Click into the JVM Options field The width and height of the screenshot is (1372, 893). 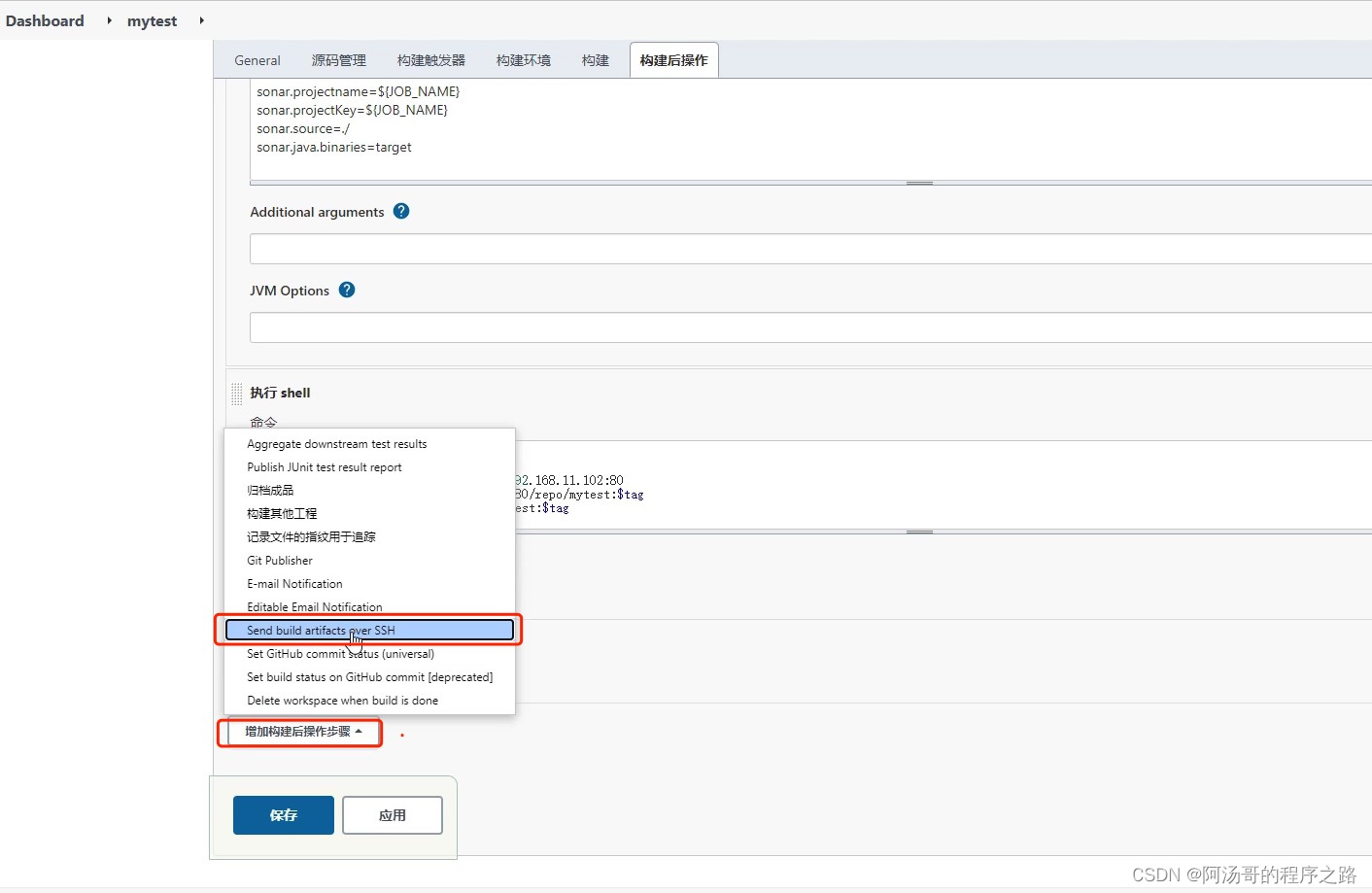810,327
